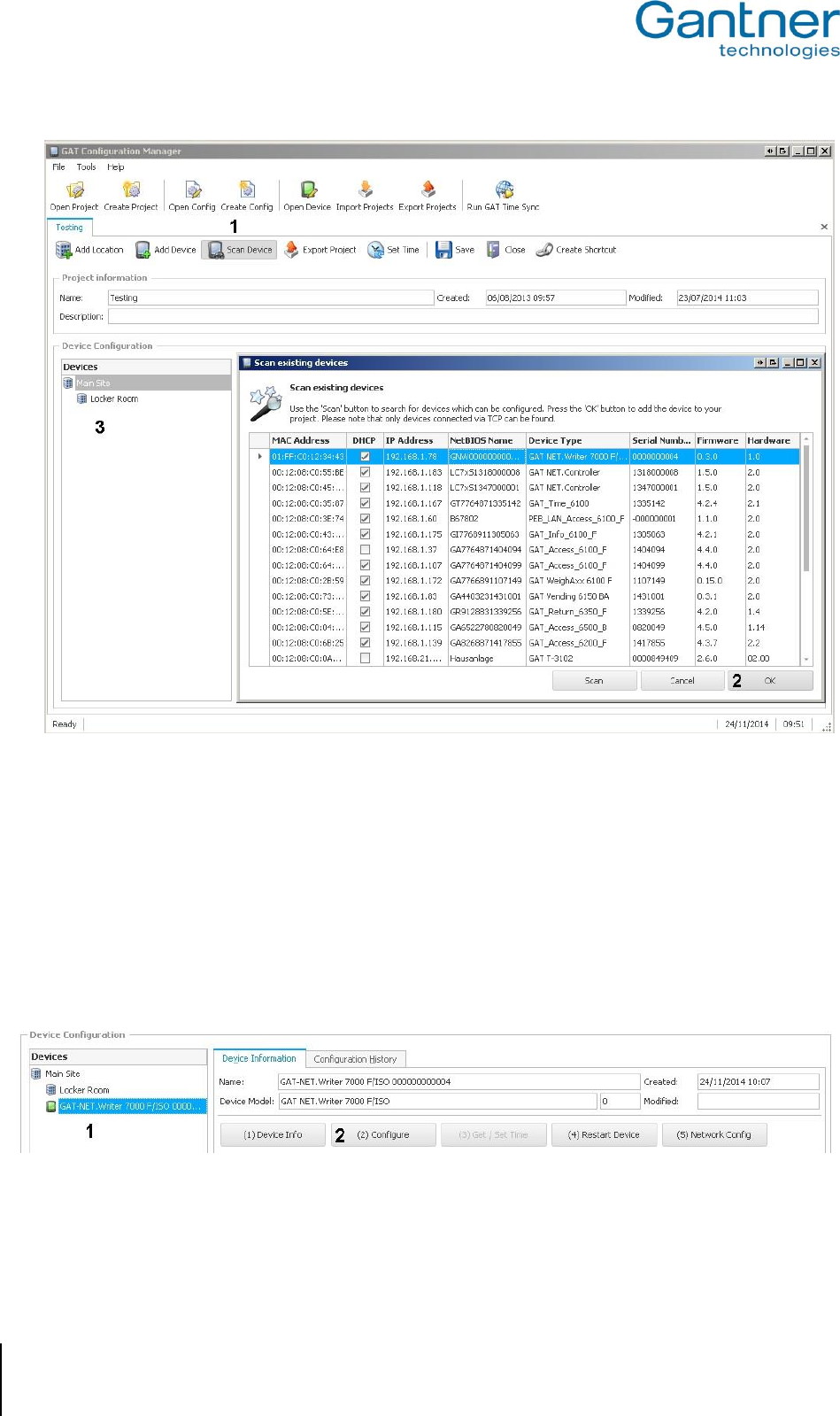Click the (4) Restart Device button
This screenshot has width=840, height=1416.
click(x=604, y=1134)
